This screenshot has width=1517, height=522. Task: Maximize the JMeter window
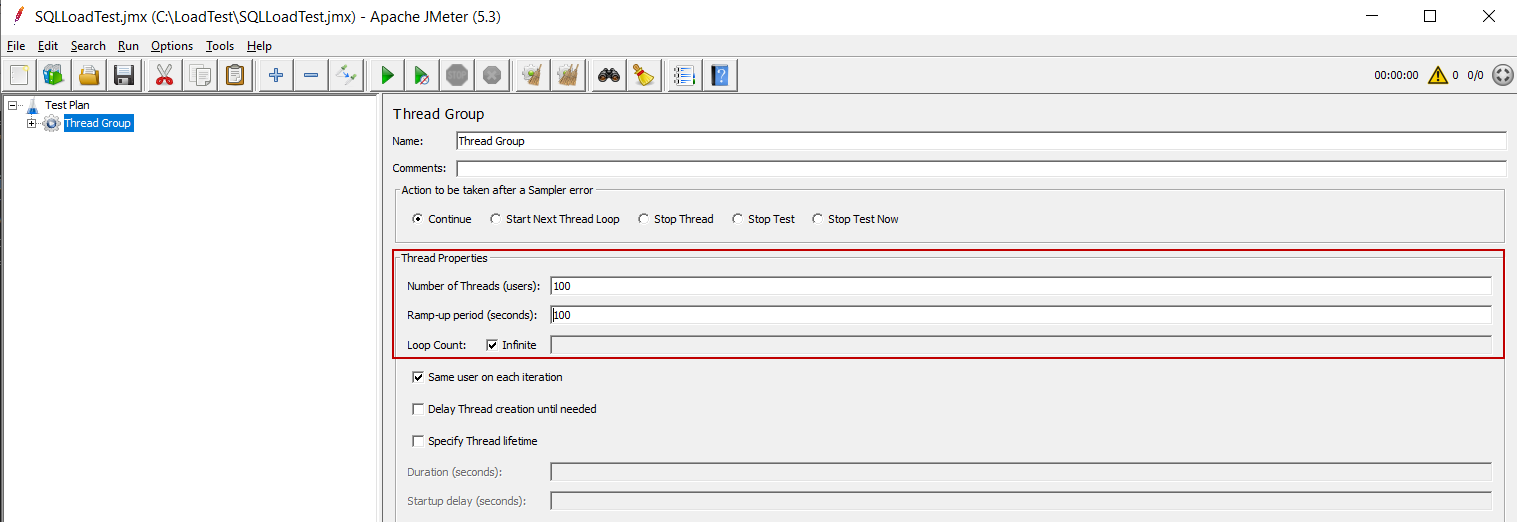(1430, 16)
